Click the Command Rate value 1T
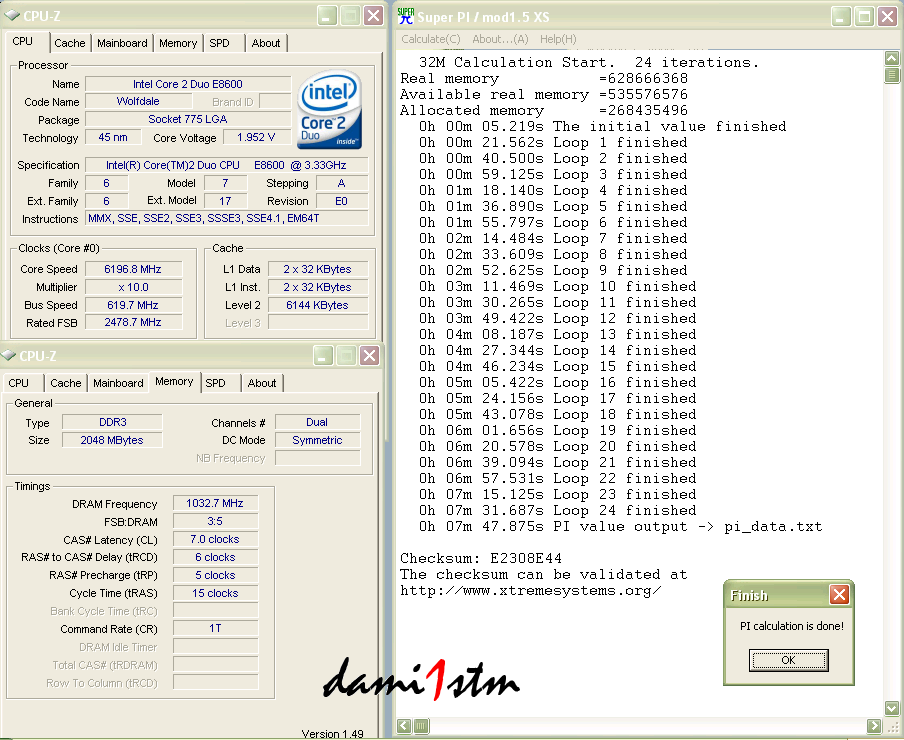 [215, 628]
